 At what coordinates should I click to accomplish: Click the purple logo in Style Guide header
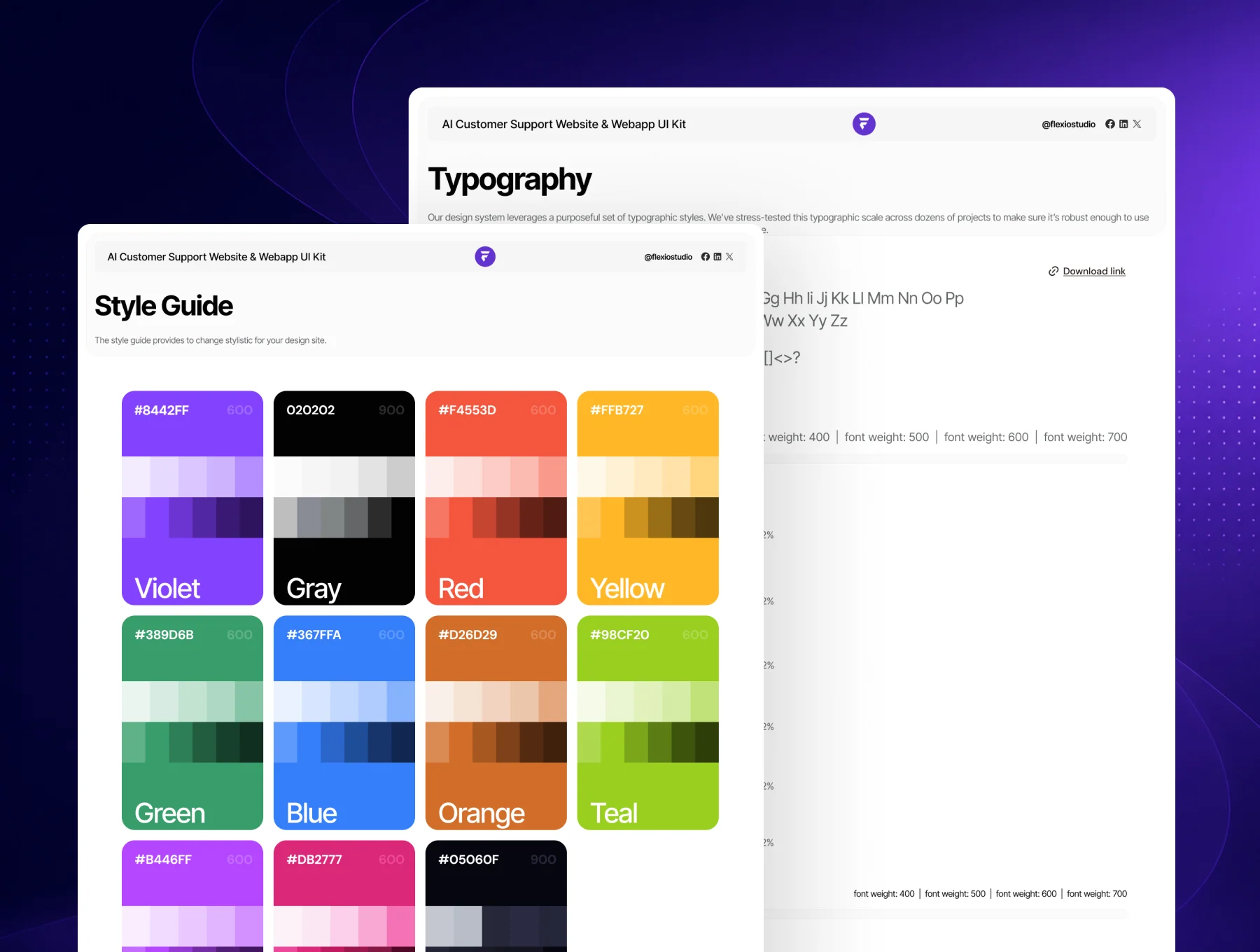pyautogui.click(x=485, y=257)
